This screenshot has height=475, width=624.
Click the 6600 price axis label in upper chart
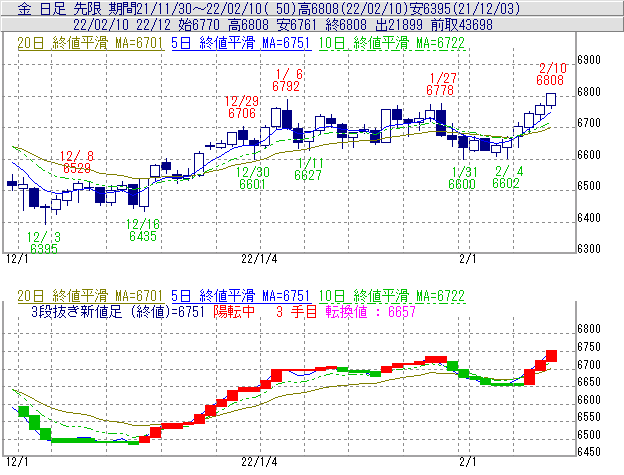pyautogui.click(x=589, y=154)
